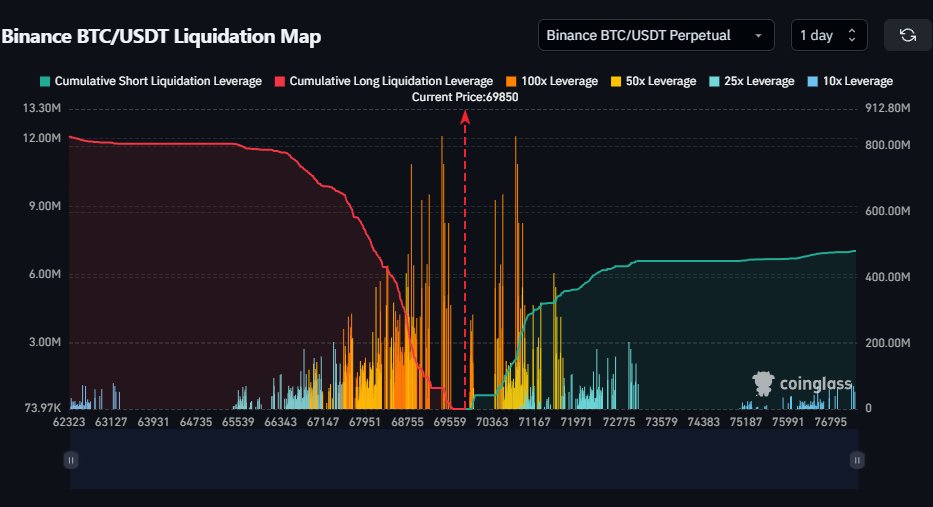The image size is (933, 507).
Task: Click the 400.00M right axis label
Action: coord(887,277)
